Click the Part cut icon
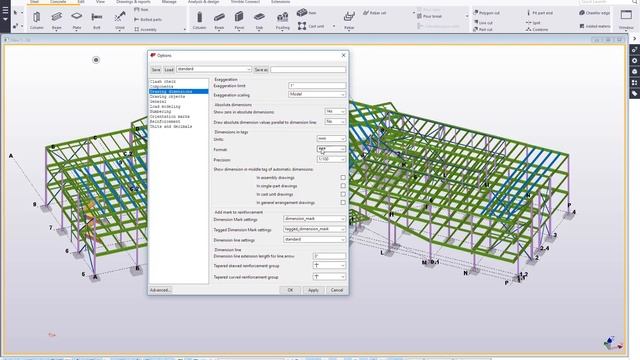 pos(476,29)
